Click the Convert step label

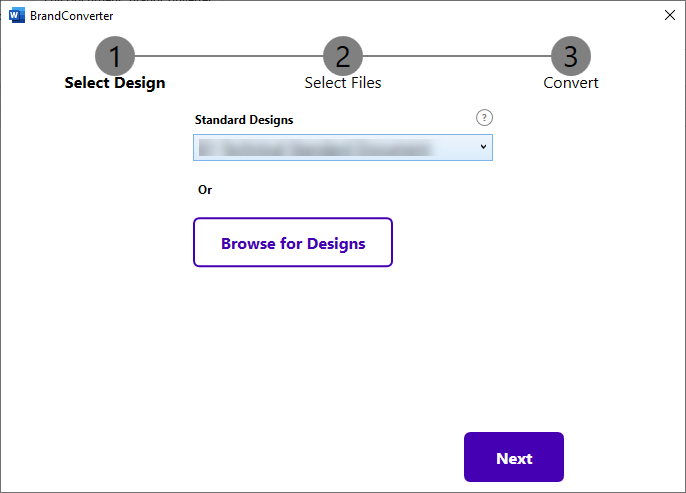570,83
